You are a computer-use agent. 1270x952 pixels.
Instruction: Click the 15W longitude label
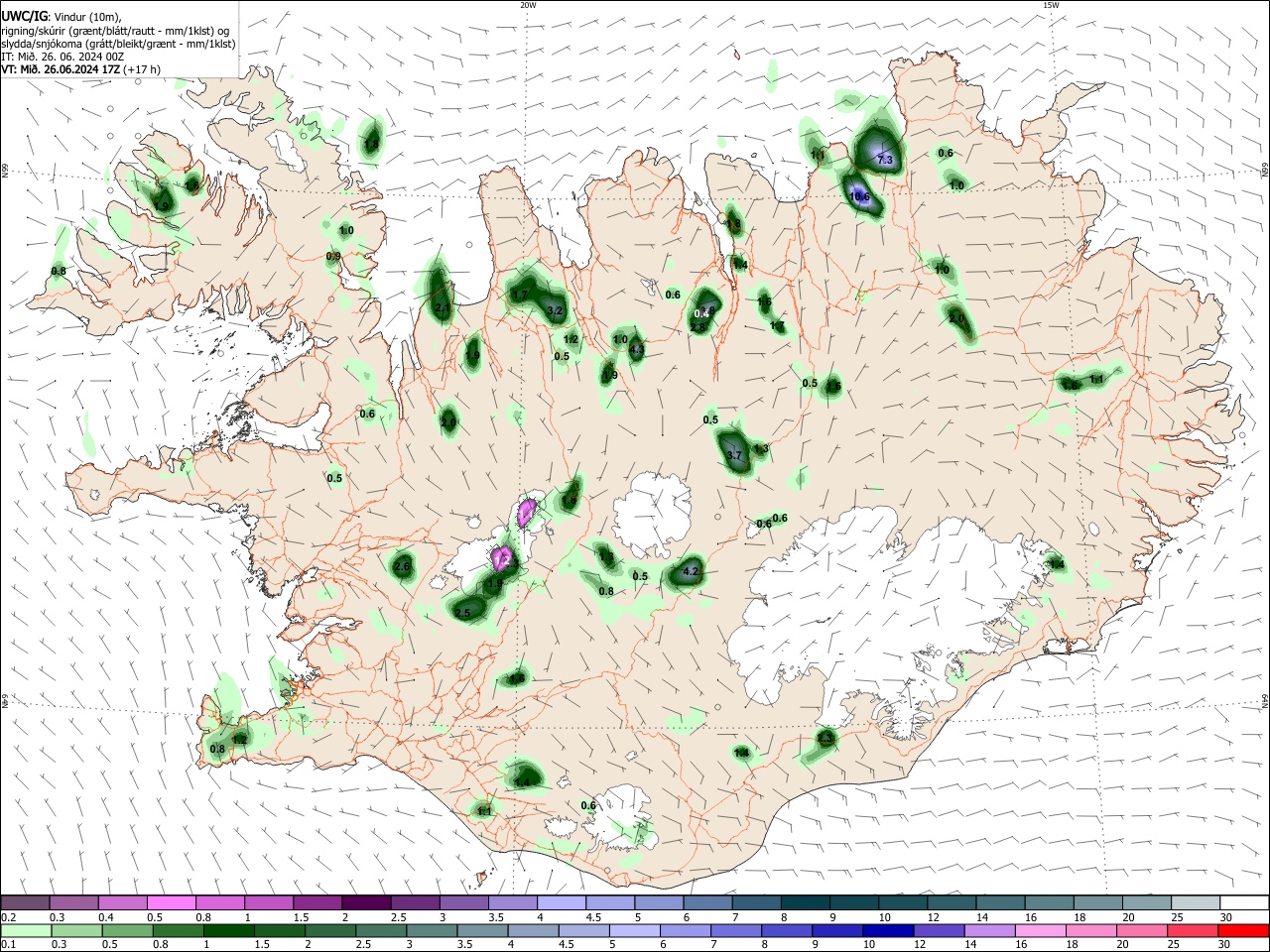pyautogui.click(x=1051, y=5)
